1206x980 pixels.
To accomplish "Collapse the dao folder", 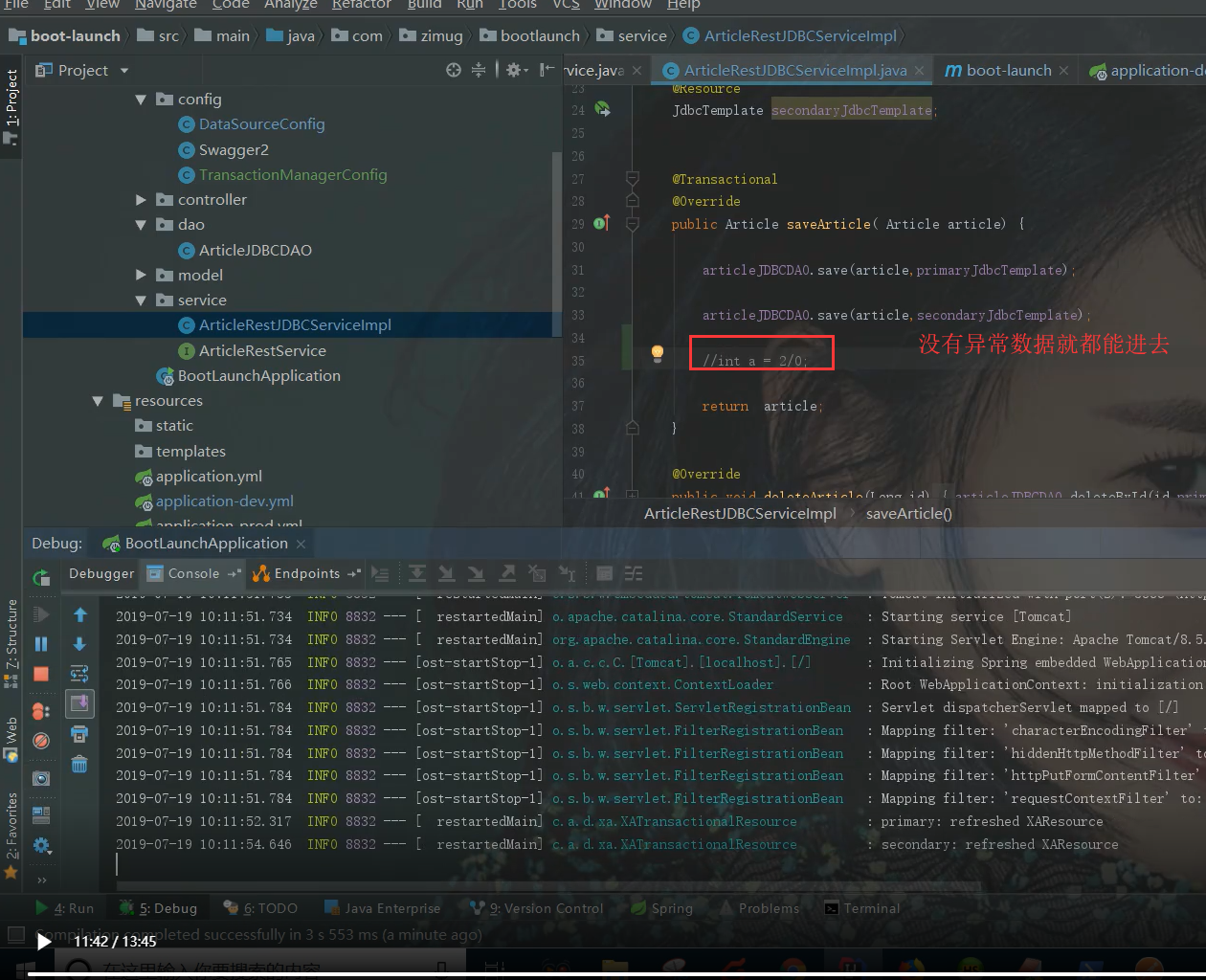I will 141,225.
